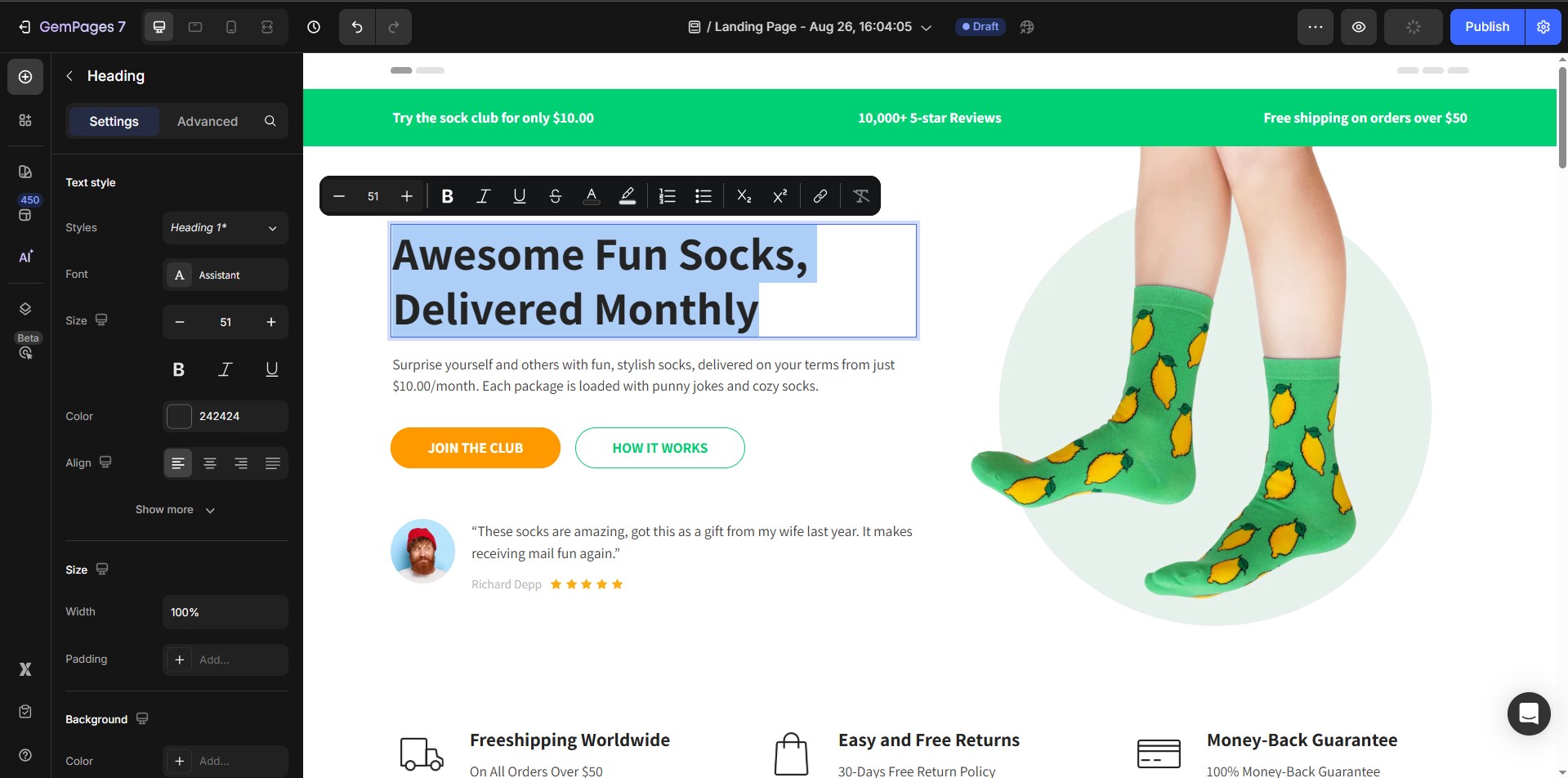Publish the landing page
Image resolution: width=1568 pixels, height=778 pixels.
coord(1485,26)
